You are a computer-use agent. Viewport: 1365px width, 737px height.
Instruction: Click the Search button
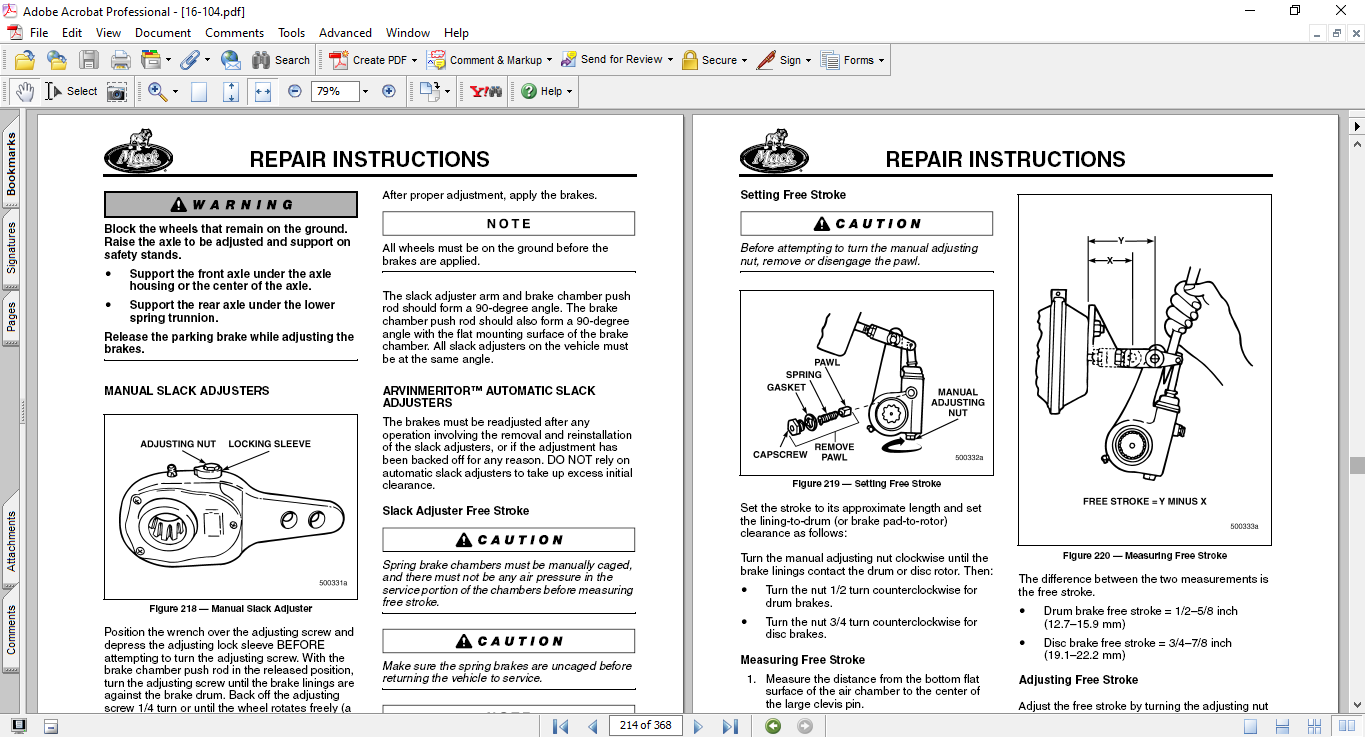pos(281,60)
